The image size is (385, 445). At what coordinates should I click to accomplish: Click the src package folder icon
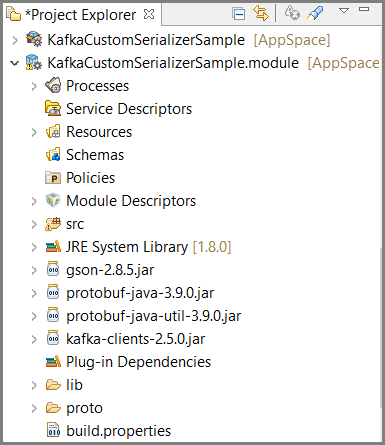pyautogui.click(x=53, y=224)
